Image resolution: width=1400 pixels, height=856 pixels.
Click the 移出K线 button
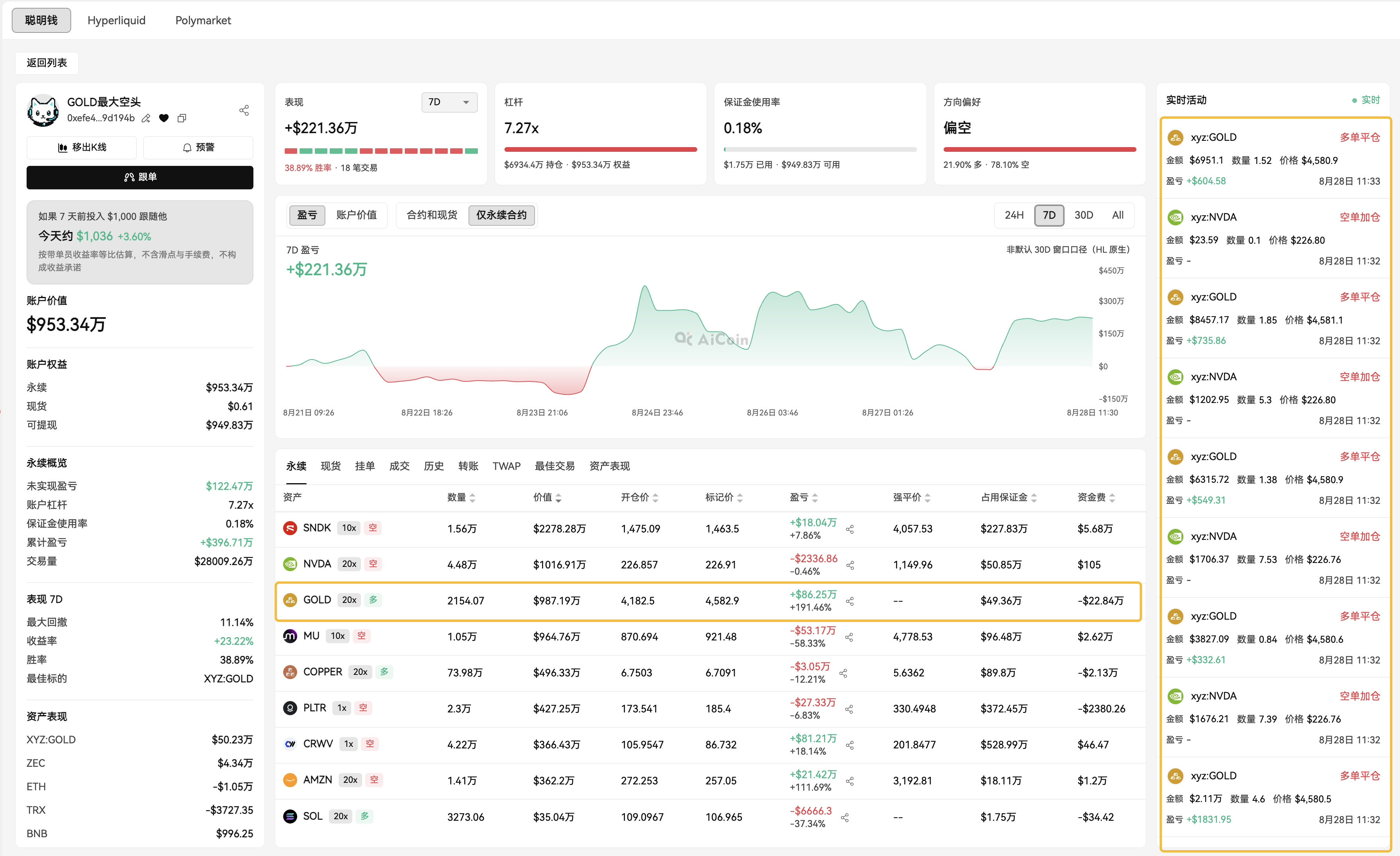(x=82, y=148)
